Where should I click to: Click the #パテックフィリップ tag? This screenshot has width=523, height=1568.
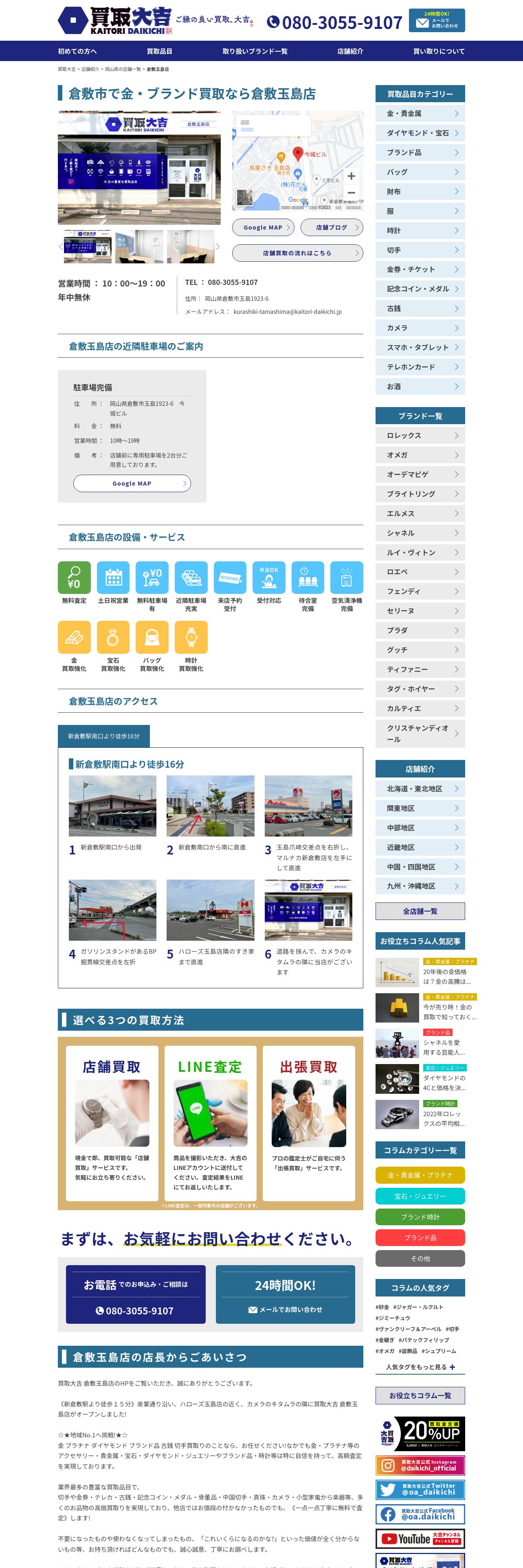[x=424, y=1340]
